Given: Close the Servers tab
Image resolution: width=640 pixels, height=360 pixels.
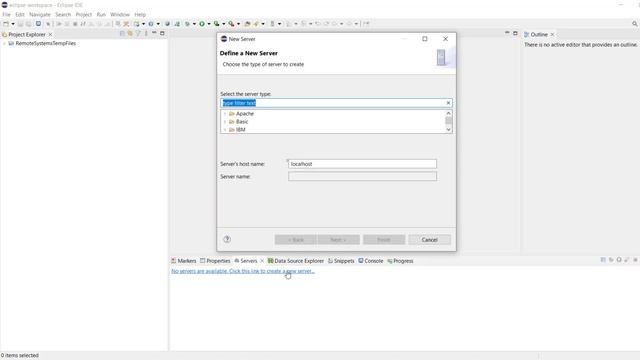Looking at the screenshot, I should pos(262,261).
